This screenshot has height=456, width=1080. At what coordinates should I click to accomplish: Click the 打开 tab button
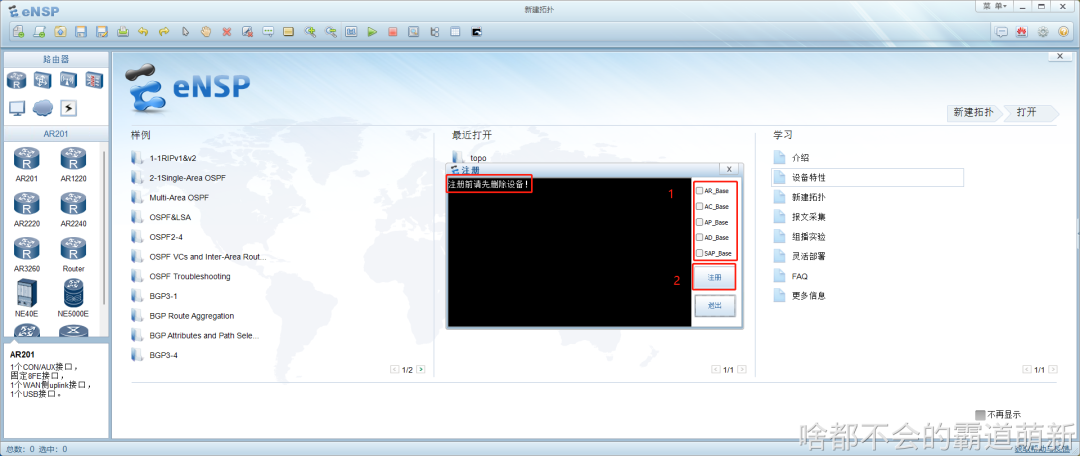(1028, 112)
